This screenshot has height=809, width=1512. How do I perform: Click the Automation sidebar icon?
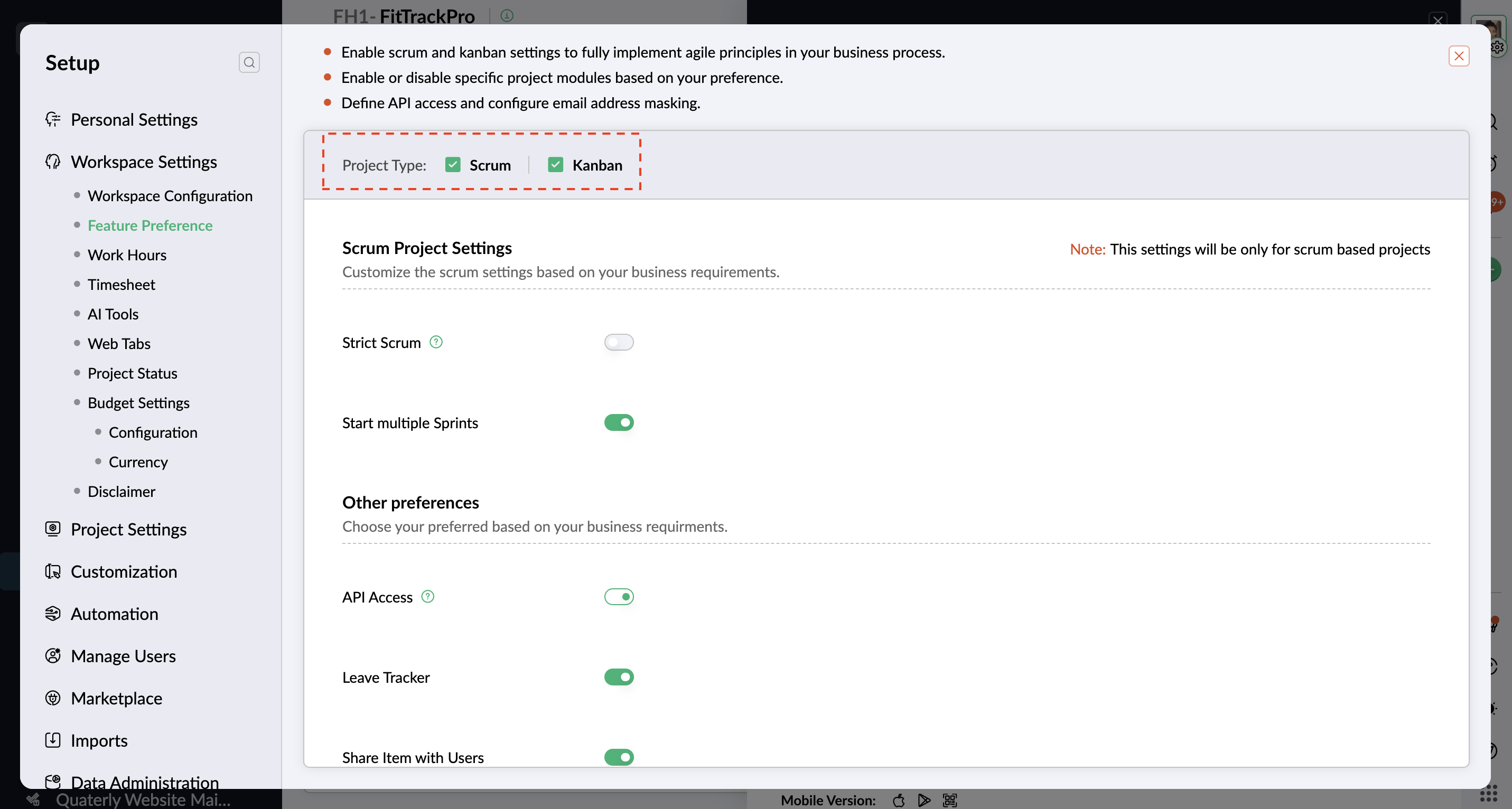click(53, 613)
